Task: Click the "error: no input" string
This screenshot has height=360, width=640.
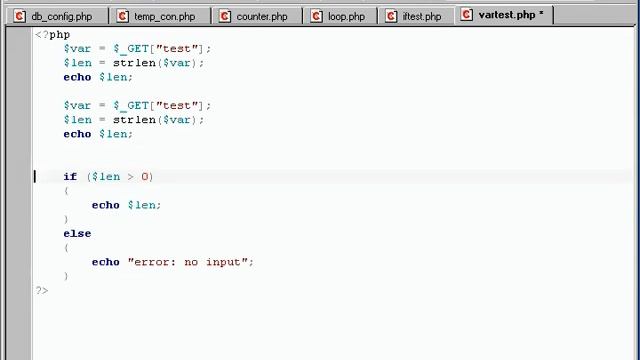Action: tap(188, 262)
